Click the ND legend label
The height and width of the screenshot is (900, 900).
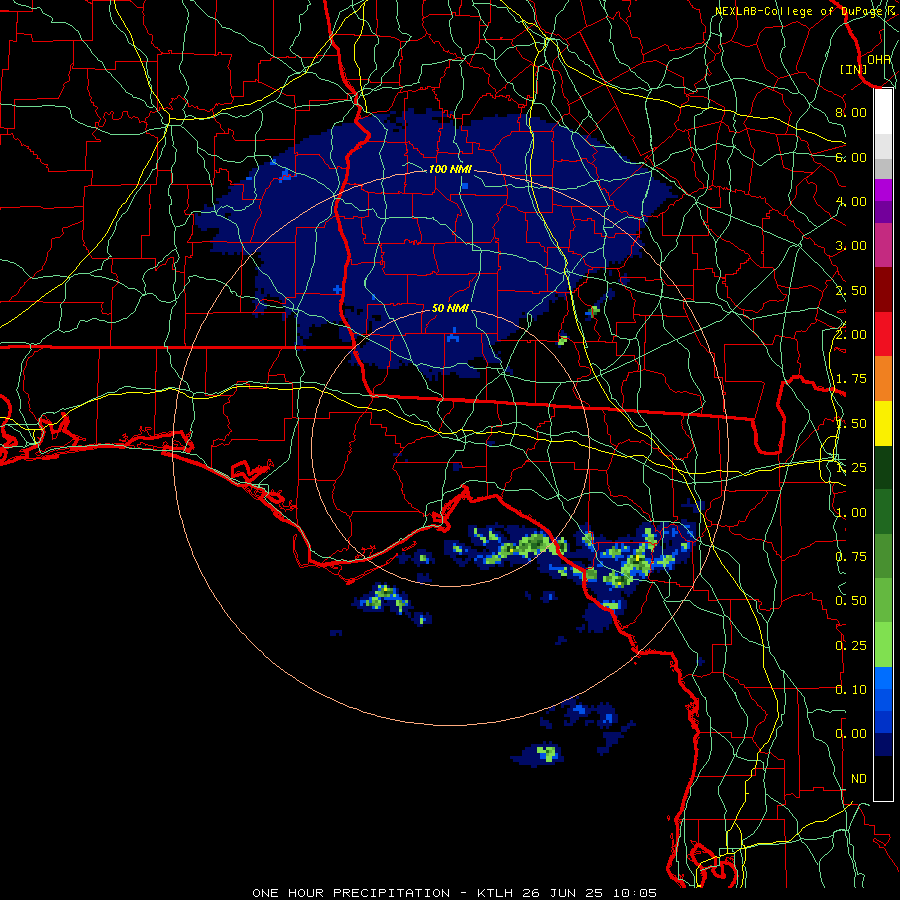[x=859, y=779]
